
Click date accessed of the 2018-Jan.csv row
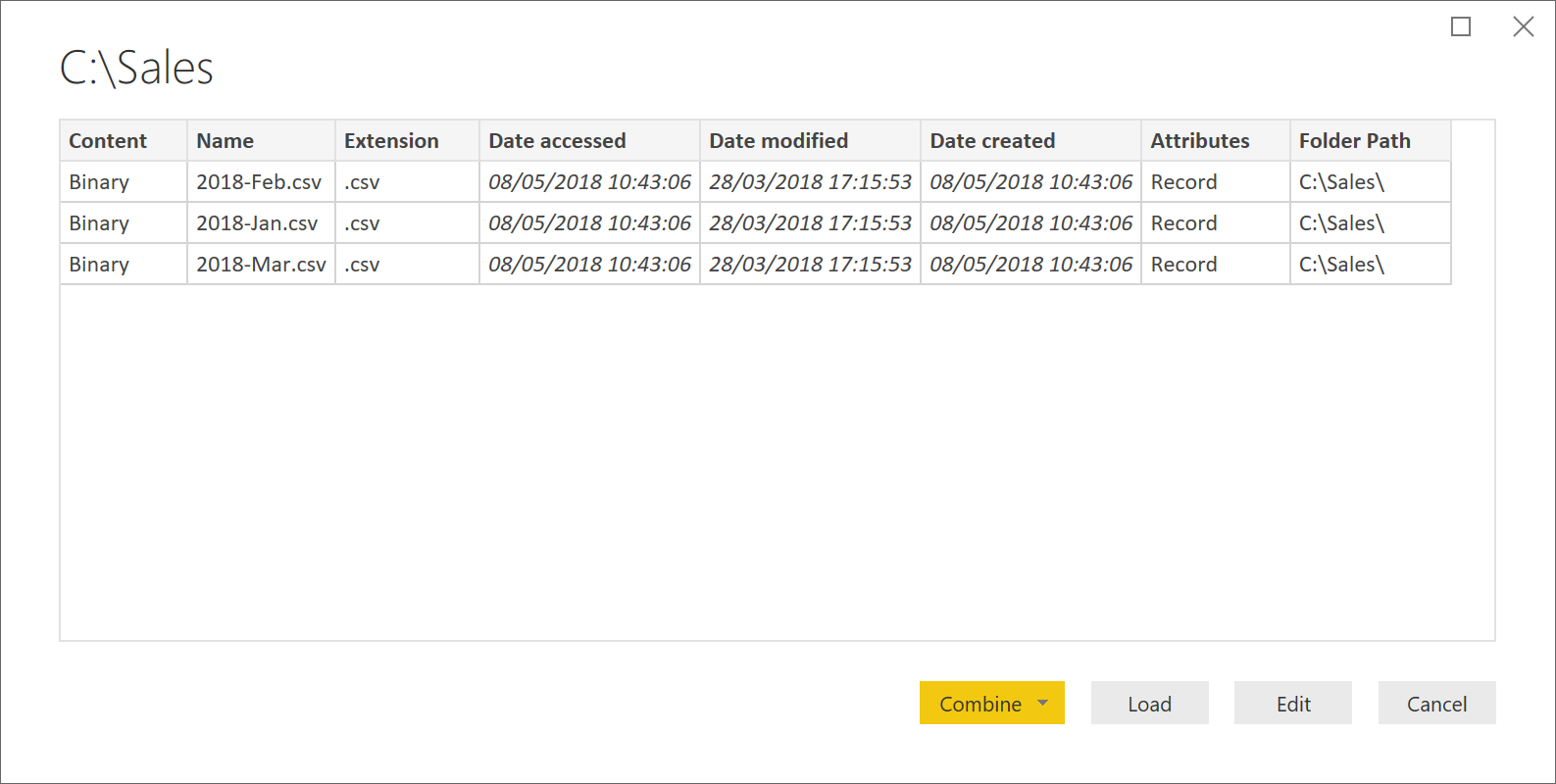[589, 223]
